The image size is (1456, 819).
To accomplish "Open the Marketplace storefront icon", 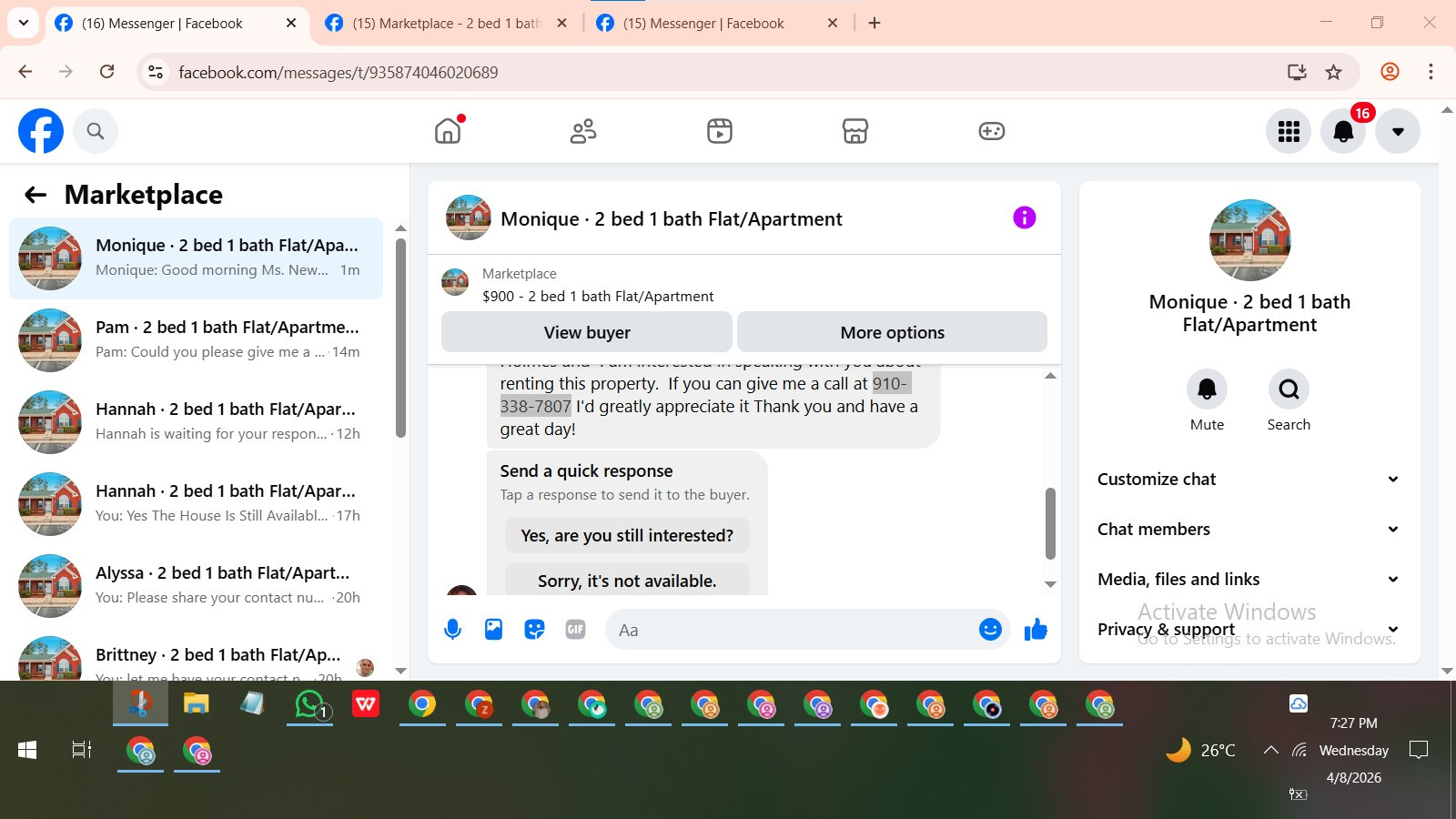I will (855, 131).
